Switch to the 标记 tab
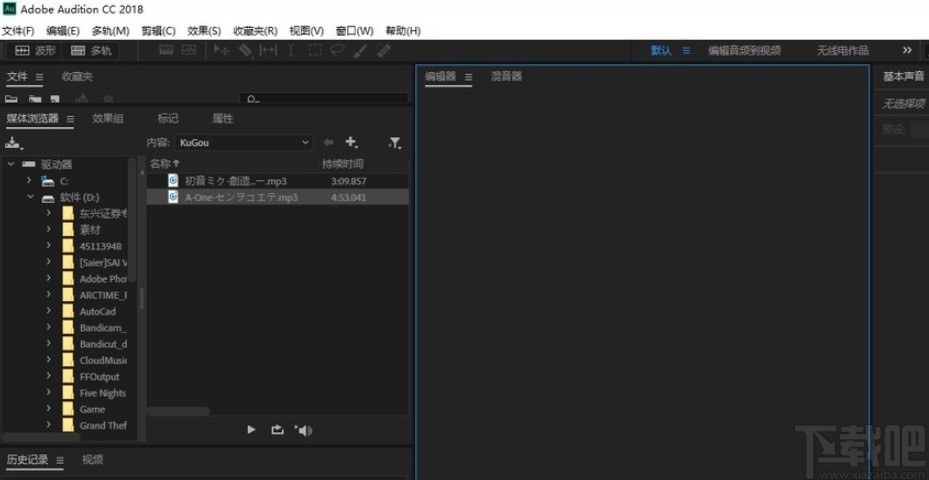 [x=168, y=119]
